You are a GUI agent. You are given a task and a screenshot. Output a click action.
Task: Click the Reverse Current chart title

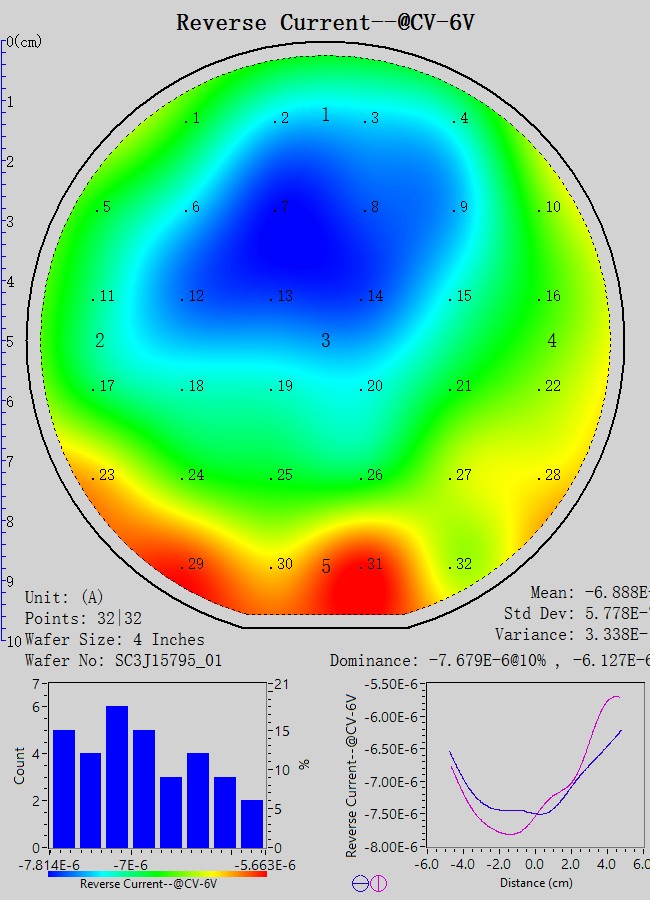click(x=325, y=22)
